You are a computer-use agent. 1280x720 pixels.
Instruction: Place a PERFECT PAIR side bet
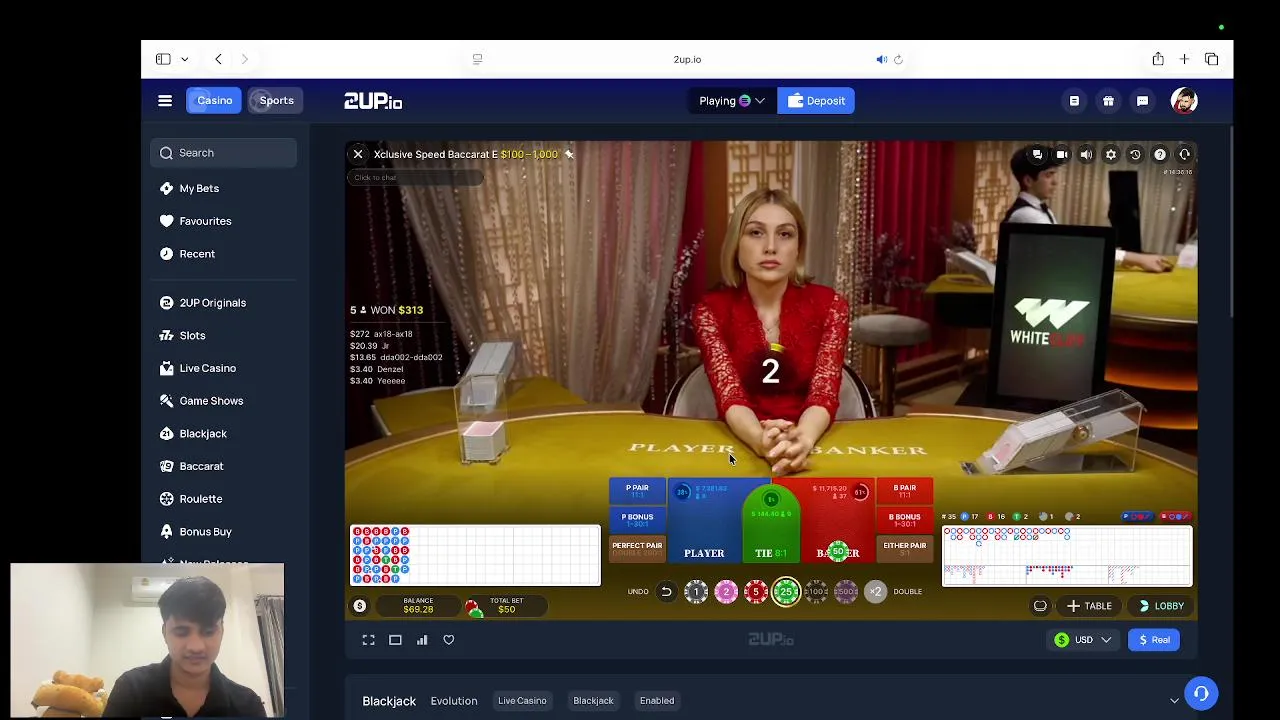pyautogui.click(x=637, y=549)
